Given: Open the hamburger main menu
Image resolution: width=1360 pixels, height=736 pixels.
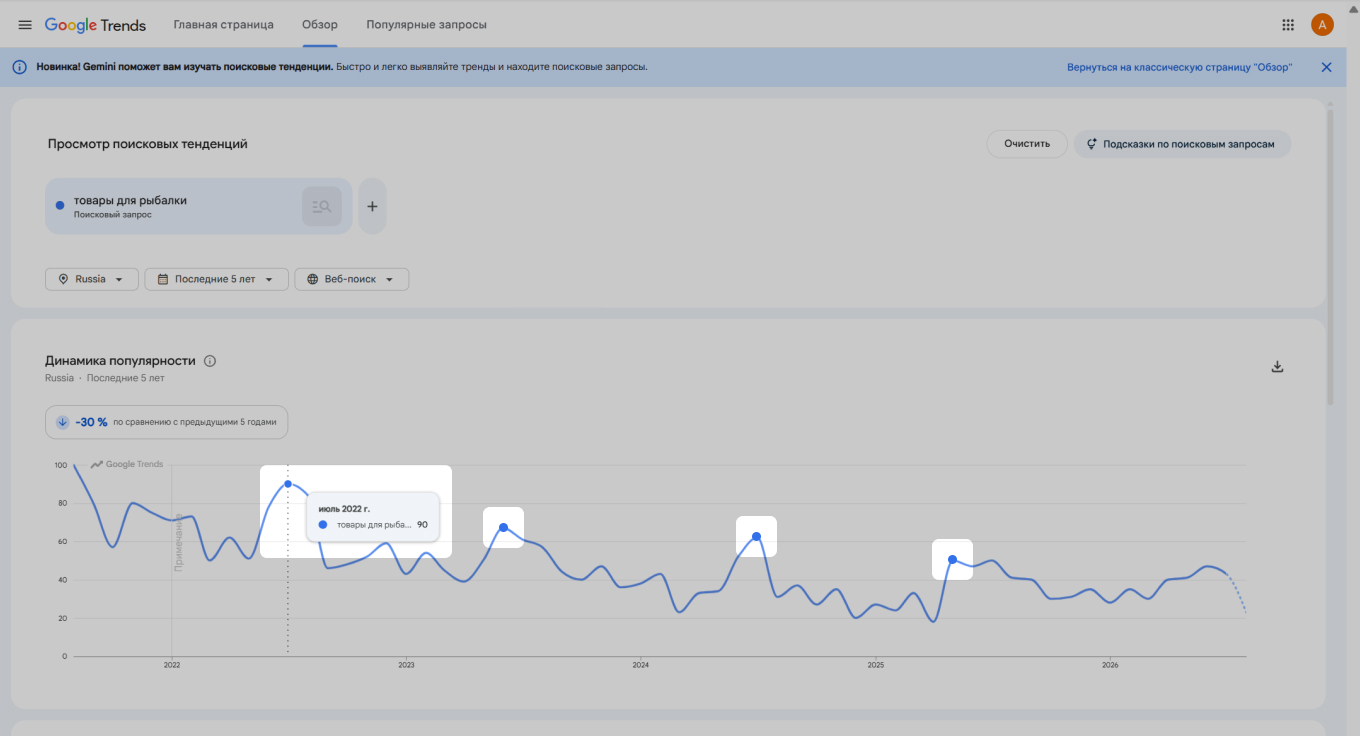Looking at the screenshot, I should tap(25, 25).
